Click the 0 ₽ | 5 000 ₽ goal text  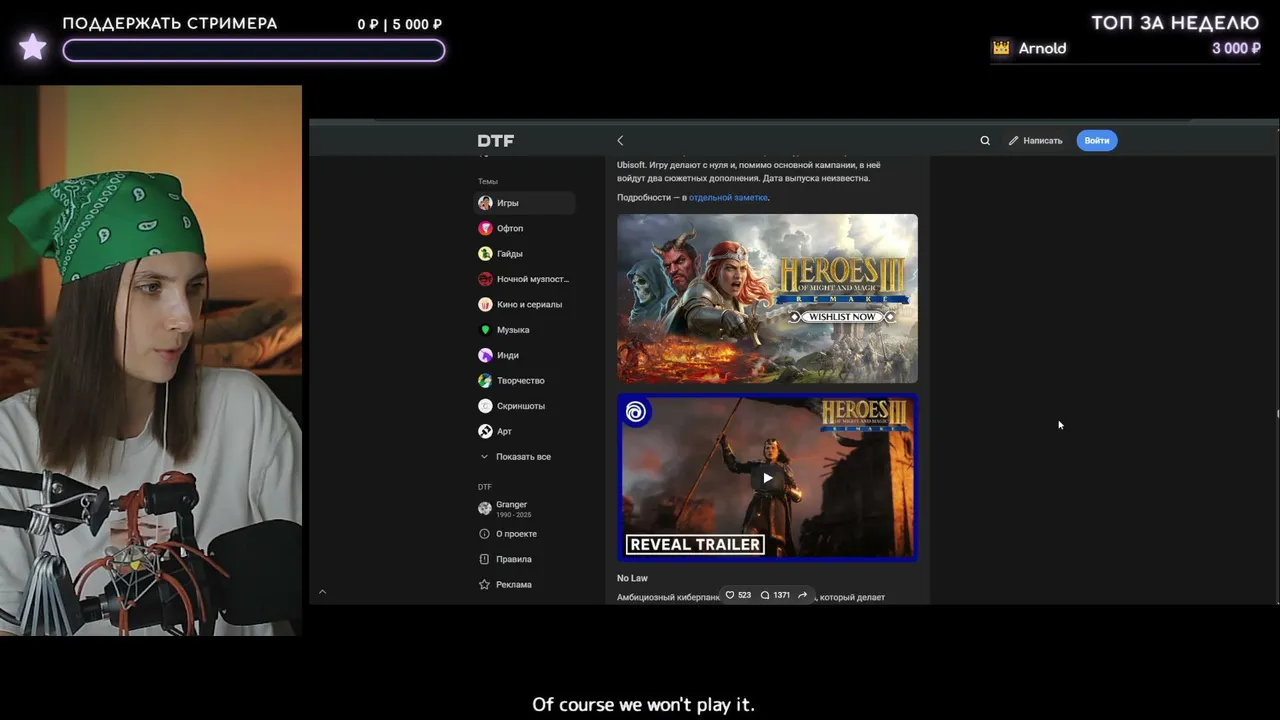400,24
